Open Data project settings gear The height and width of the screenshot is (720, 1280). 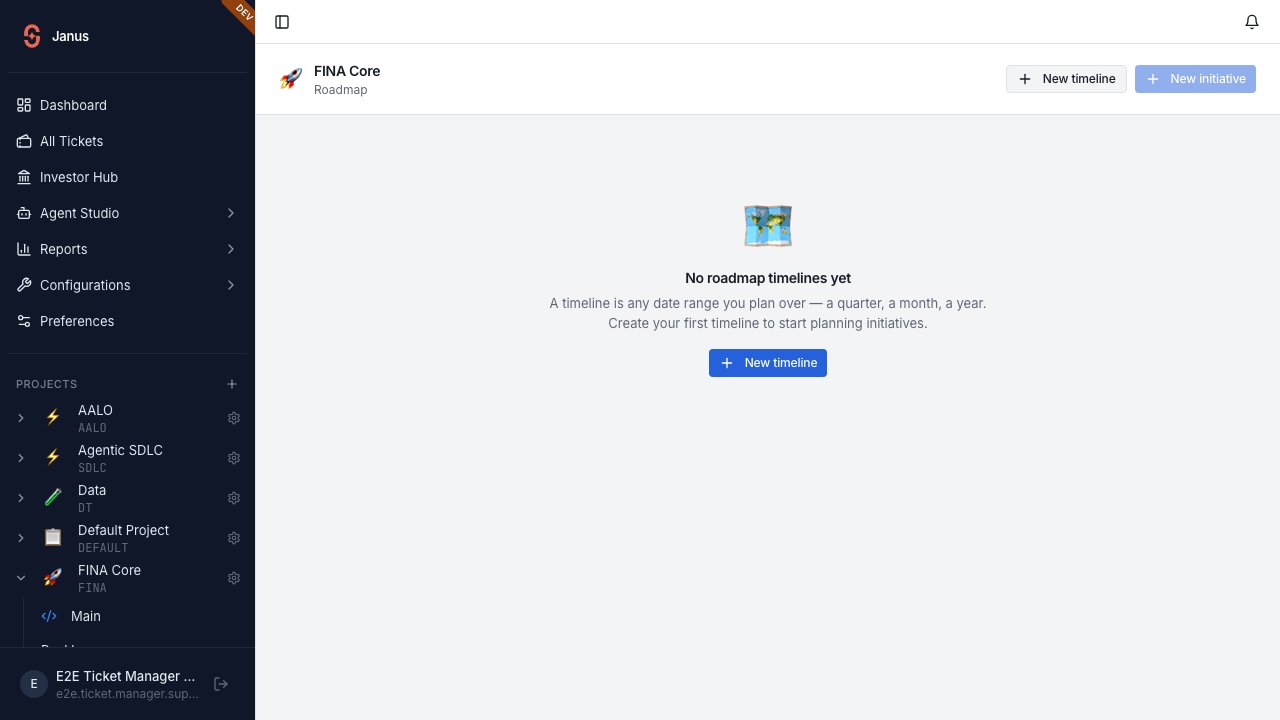click(234, 498)
